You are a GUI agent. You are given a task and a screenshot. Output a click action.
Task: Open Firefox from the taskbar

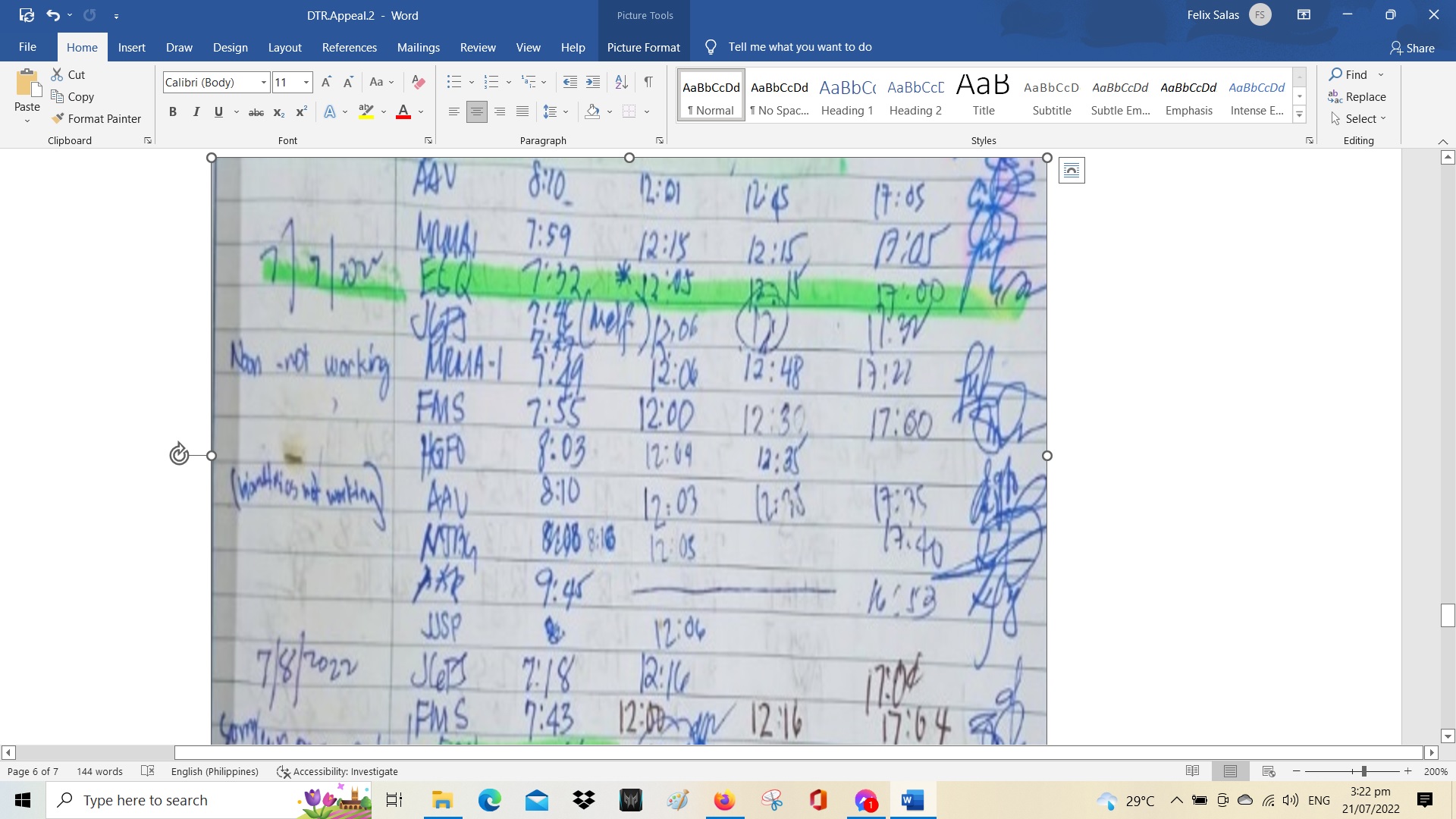(724, 800)
